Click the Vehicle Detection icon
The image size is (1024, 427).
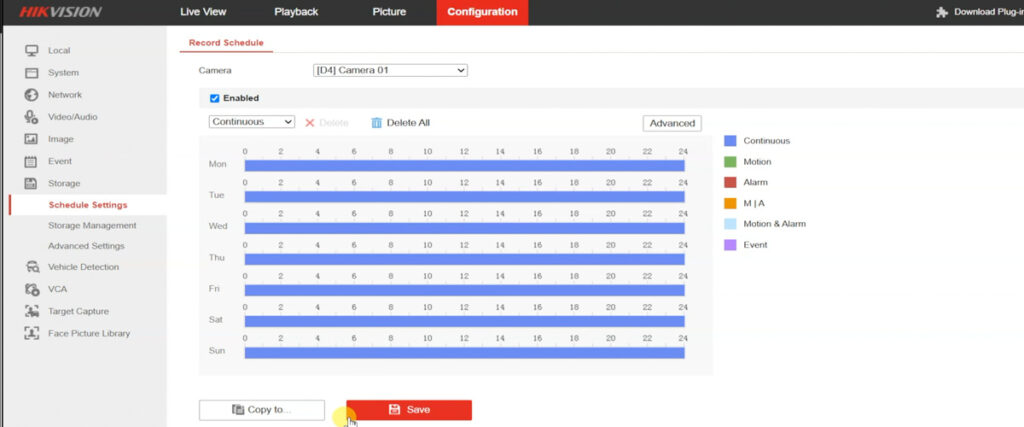point(31,267)
